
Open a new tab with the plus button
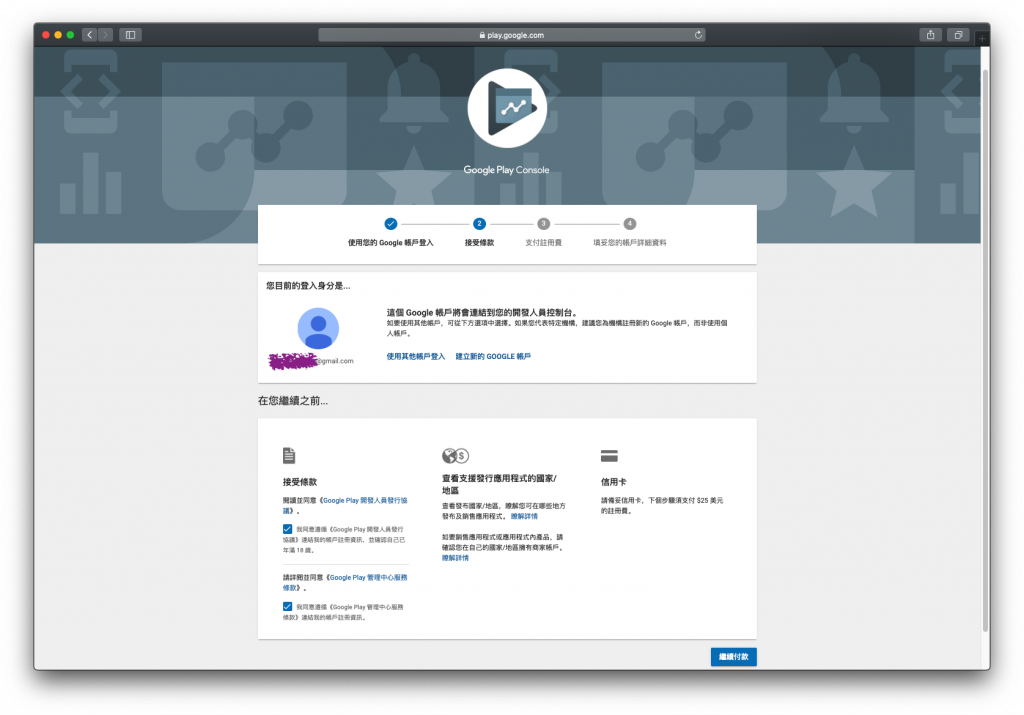(x=982, y=39)
